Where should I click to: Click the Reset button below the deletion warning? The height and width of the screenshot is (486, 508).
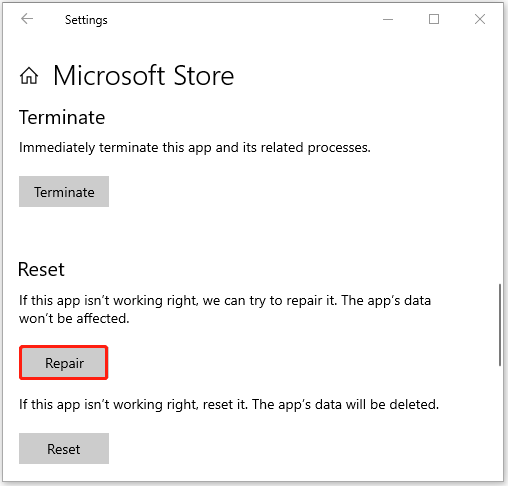click(64, 448)
